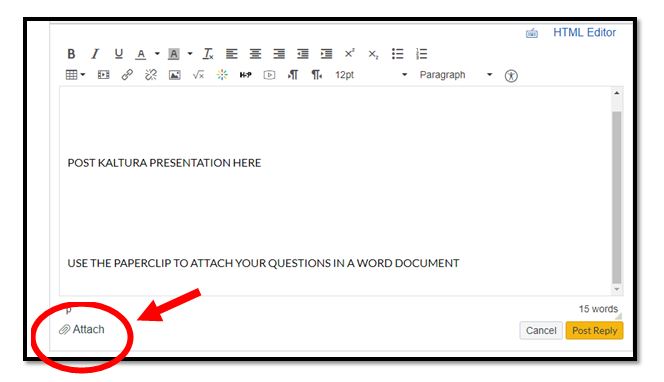Viewport: 664px width, 382px height.
Task: Open the accessibility checker icon
Action: (511, 76)
